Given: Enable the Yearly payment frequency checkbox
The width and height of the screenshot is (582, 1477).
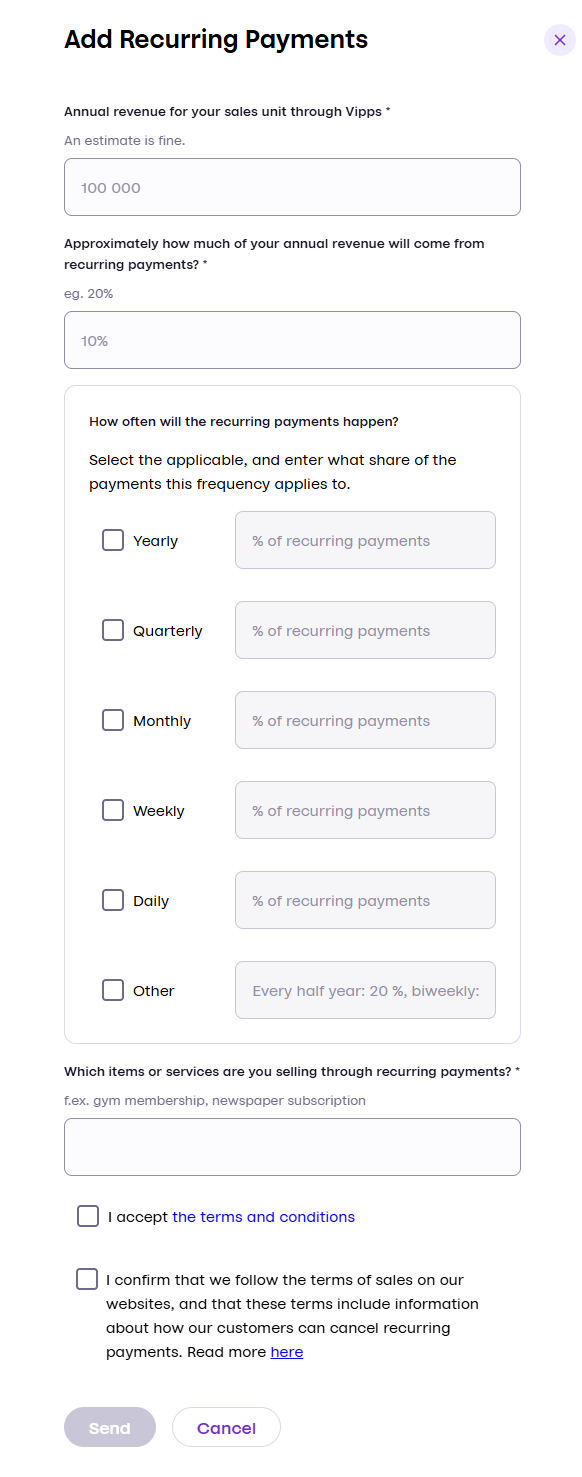Looking at the screenshot, I should tap(113, 539).
